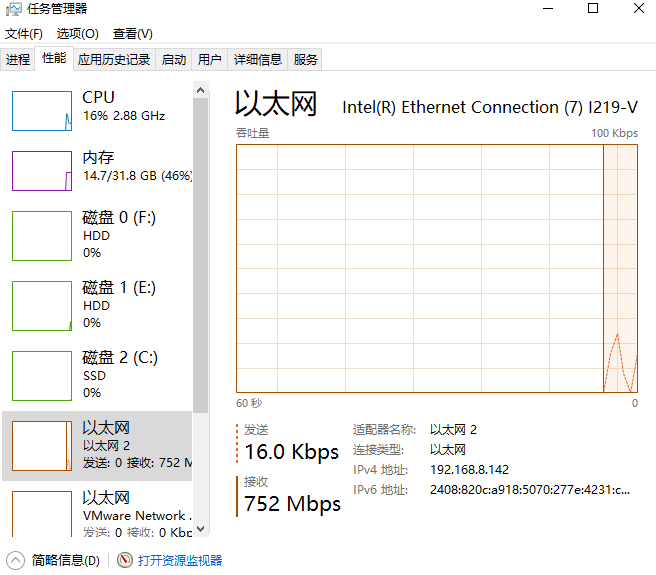Open the 选项(O) menu
This screenshot has height=575, width=656.
coord(78,33)
